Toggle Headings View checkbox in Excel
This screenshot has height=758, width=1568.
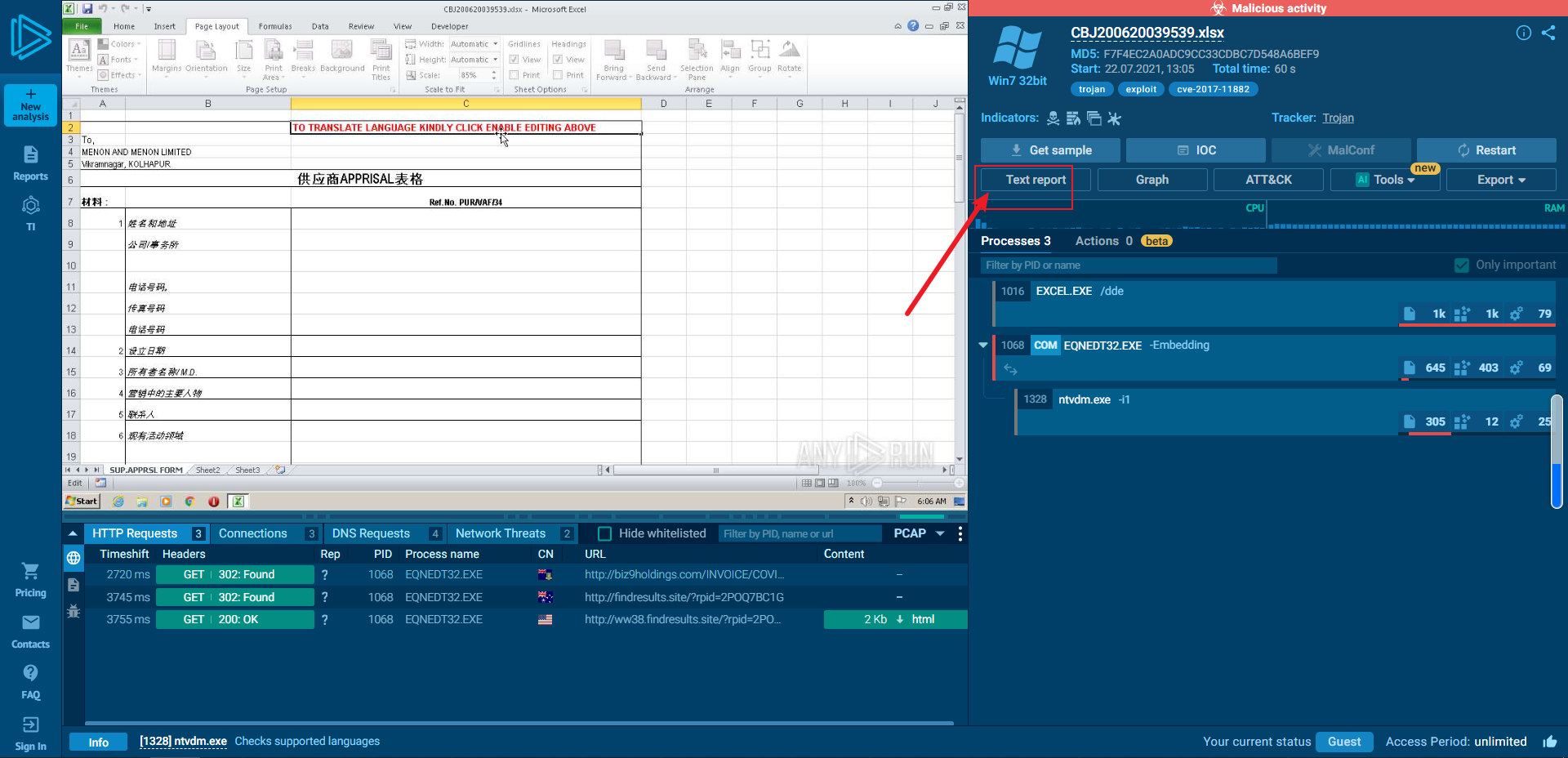(x=558, y=60)
